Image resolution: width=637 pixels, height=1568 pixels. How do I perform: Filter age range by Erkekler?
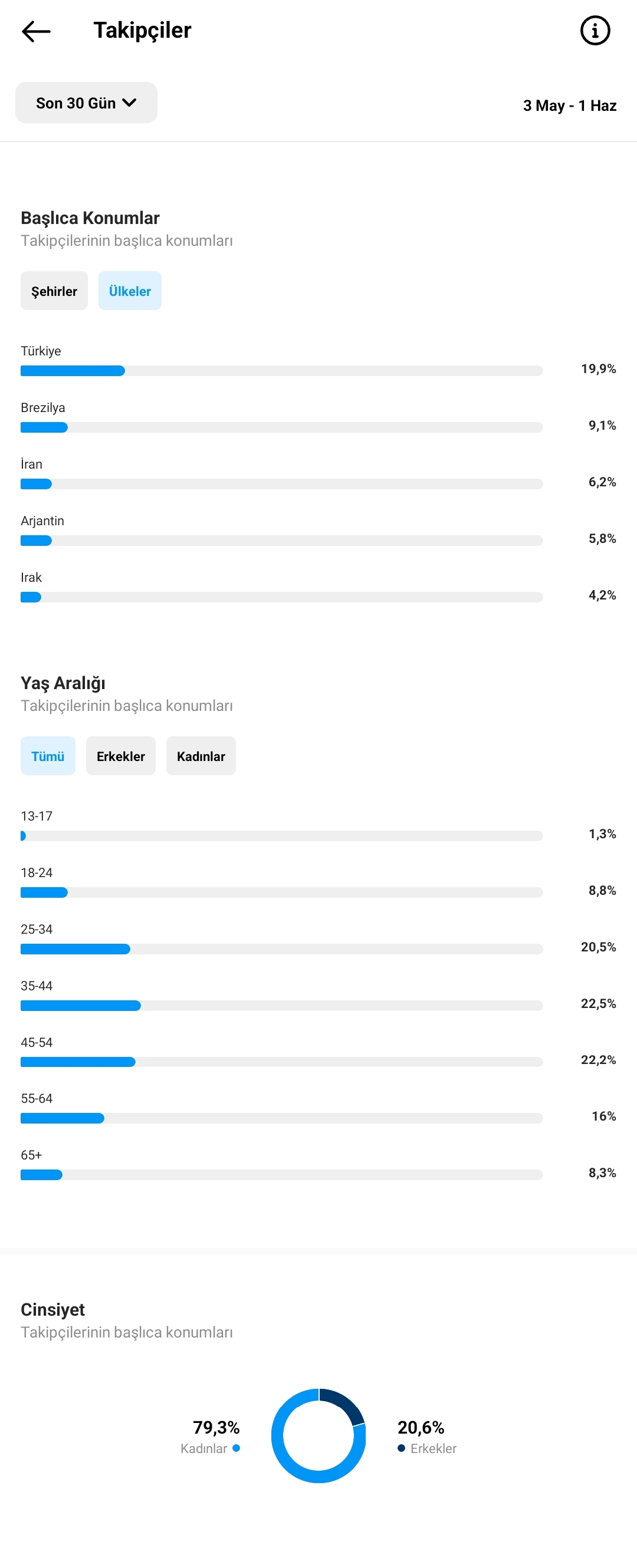tap(120, 756)
